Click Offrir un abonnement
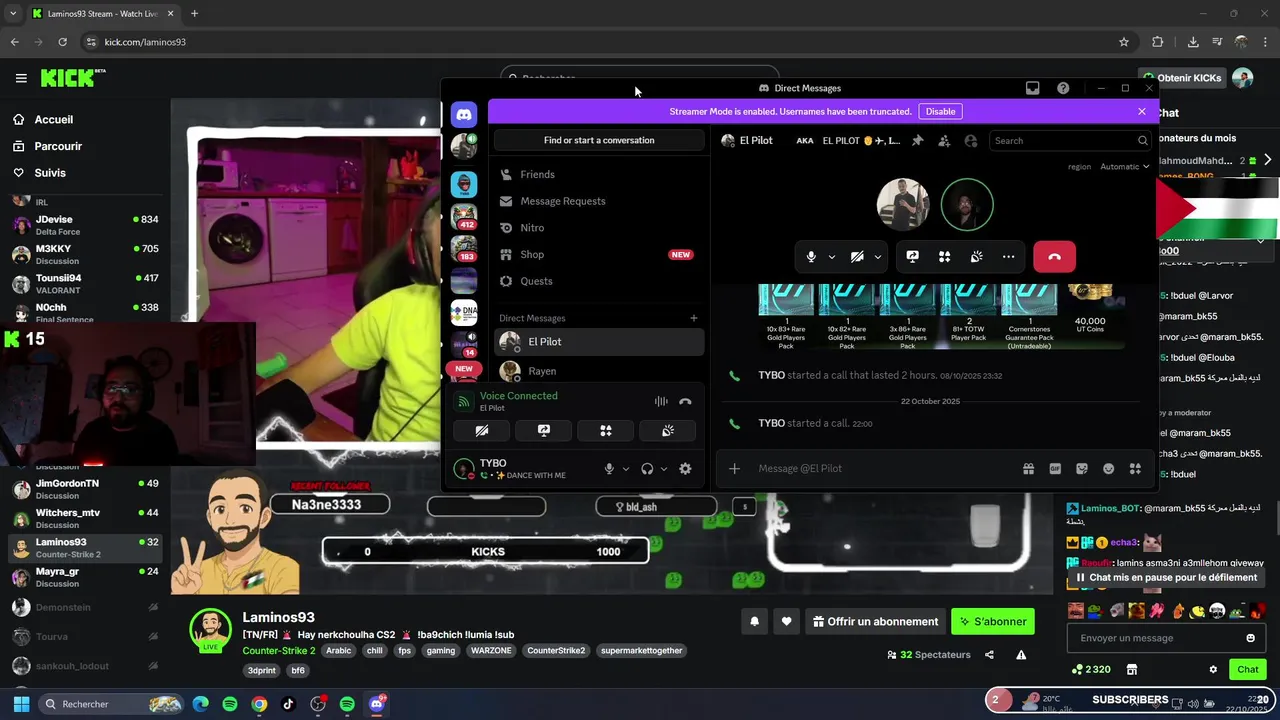 (x=875, y=622)
